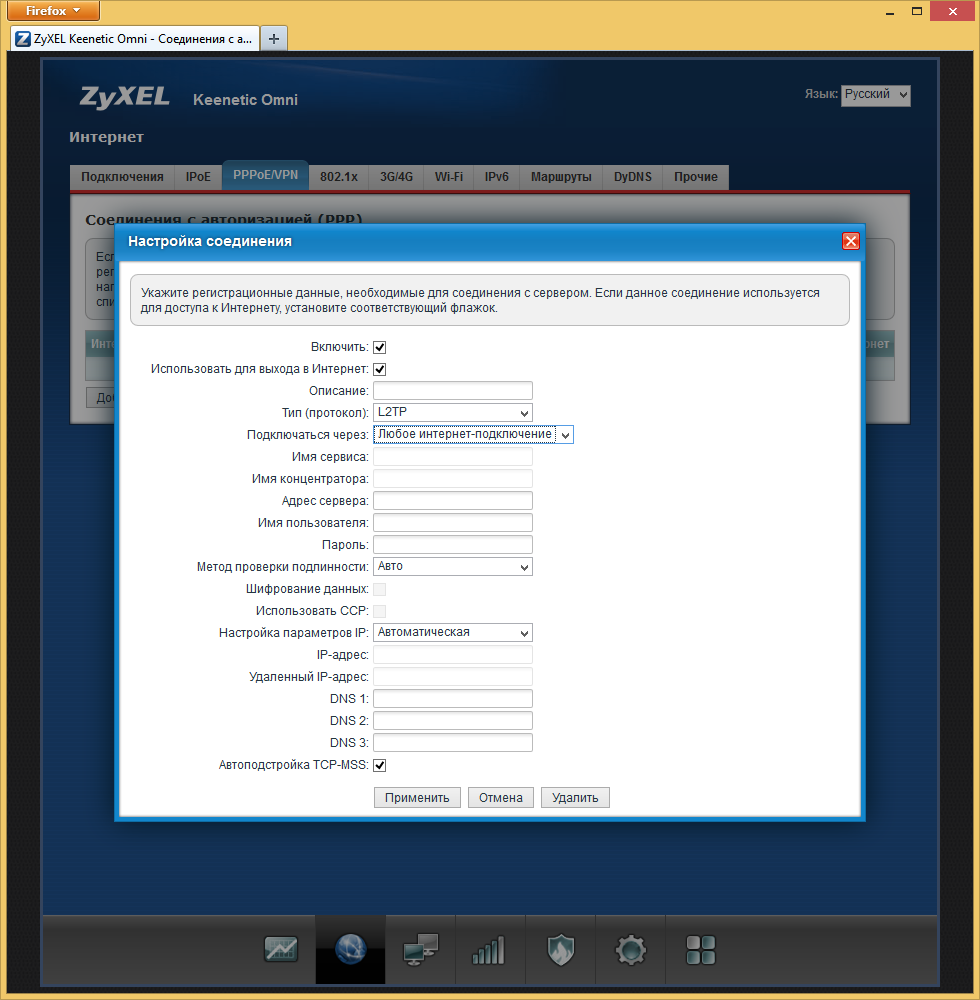Switch to the Прочие tab

[x=696, y=177]
